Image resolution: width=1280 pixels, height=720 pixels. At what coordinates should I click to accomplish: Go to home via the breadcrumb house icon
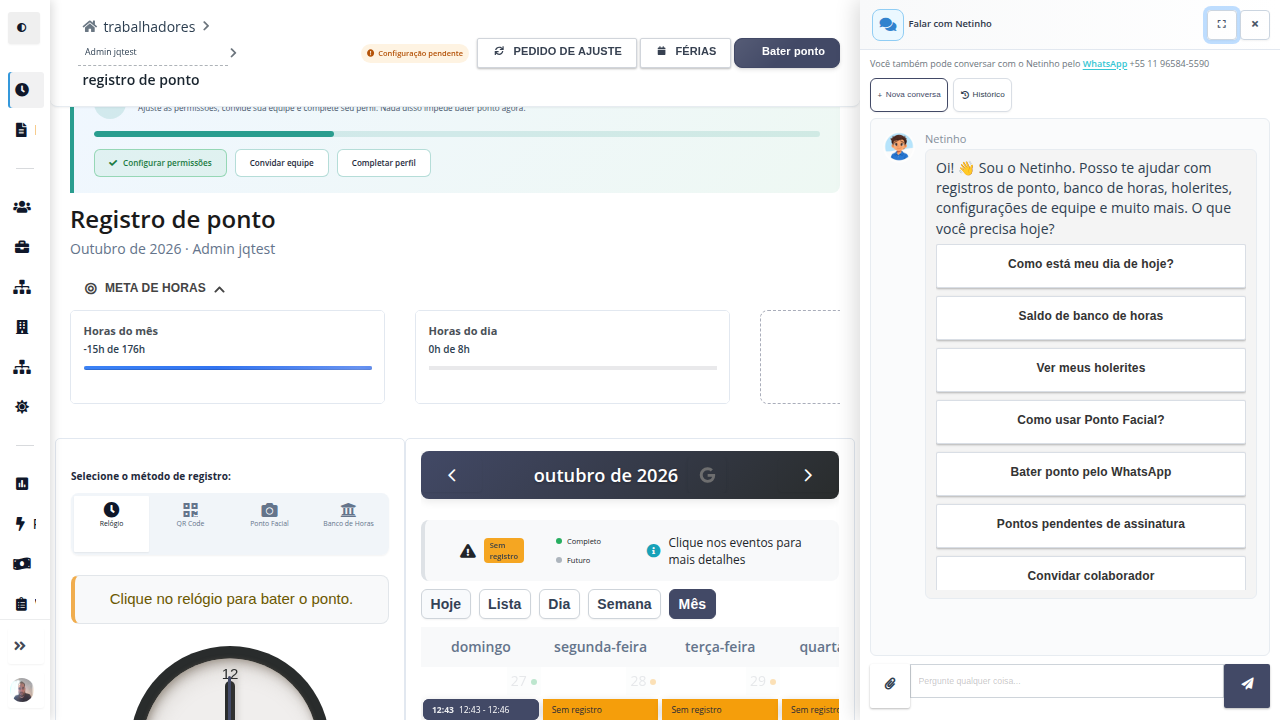(90, 26)
